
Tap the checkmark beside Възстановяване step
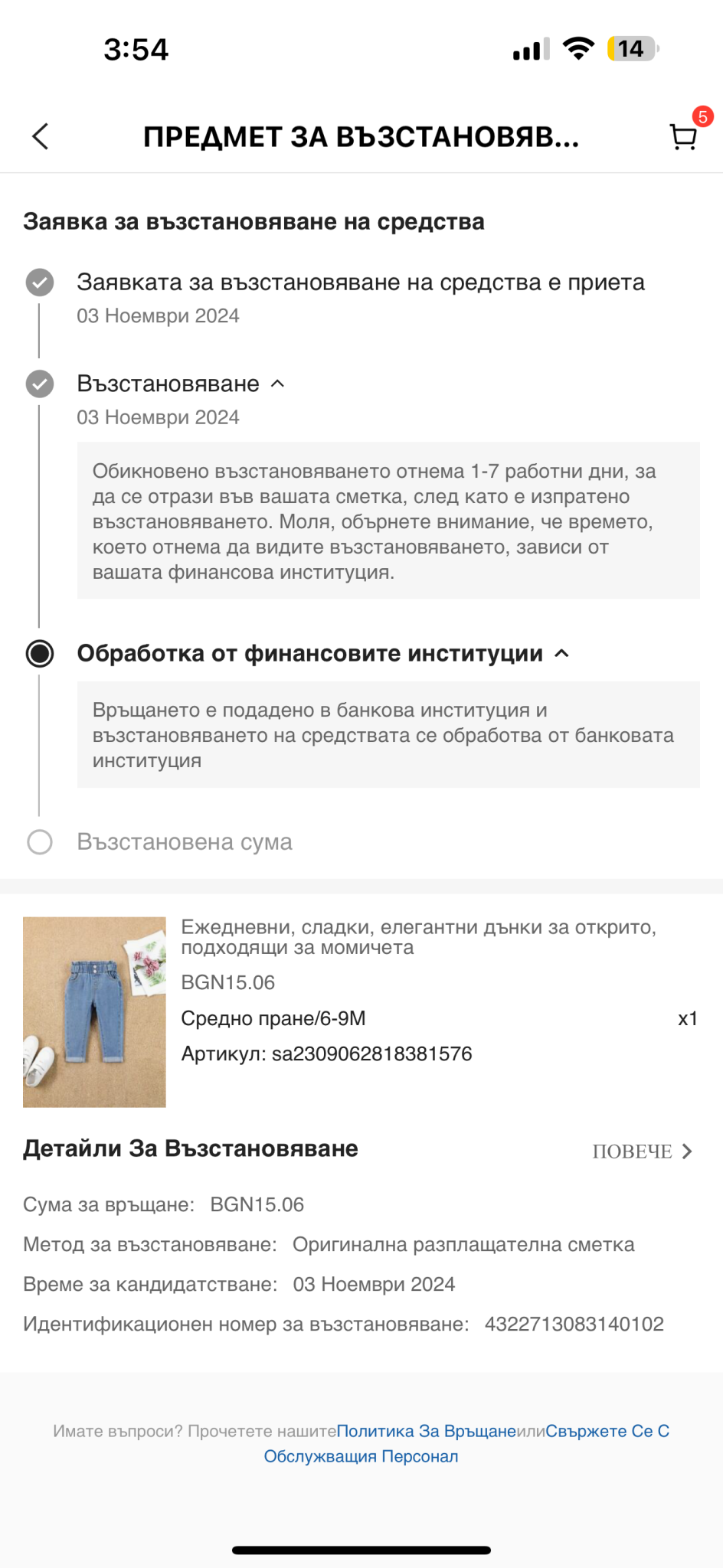click(x=40, y=384)
